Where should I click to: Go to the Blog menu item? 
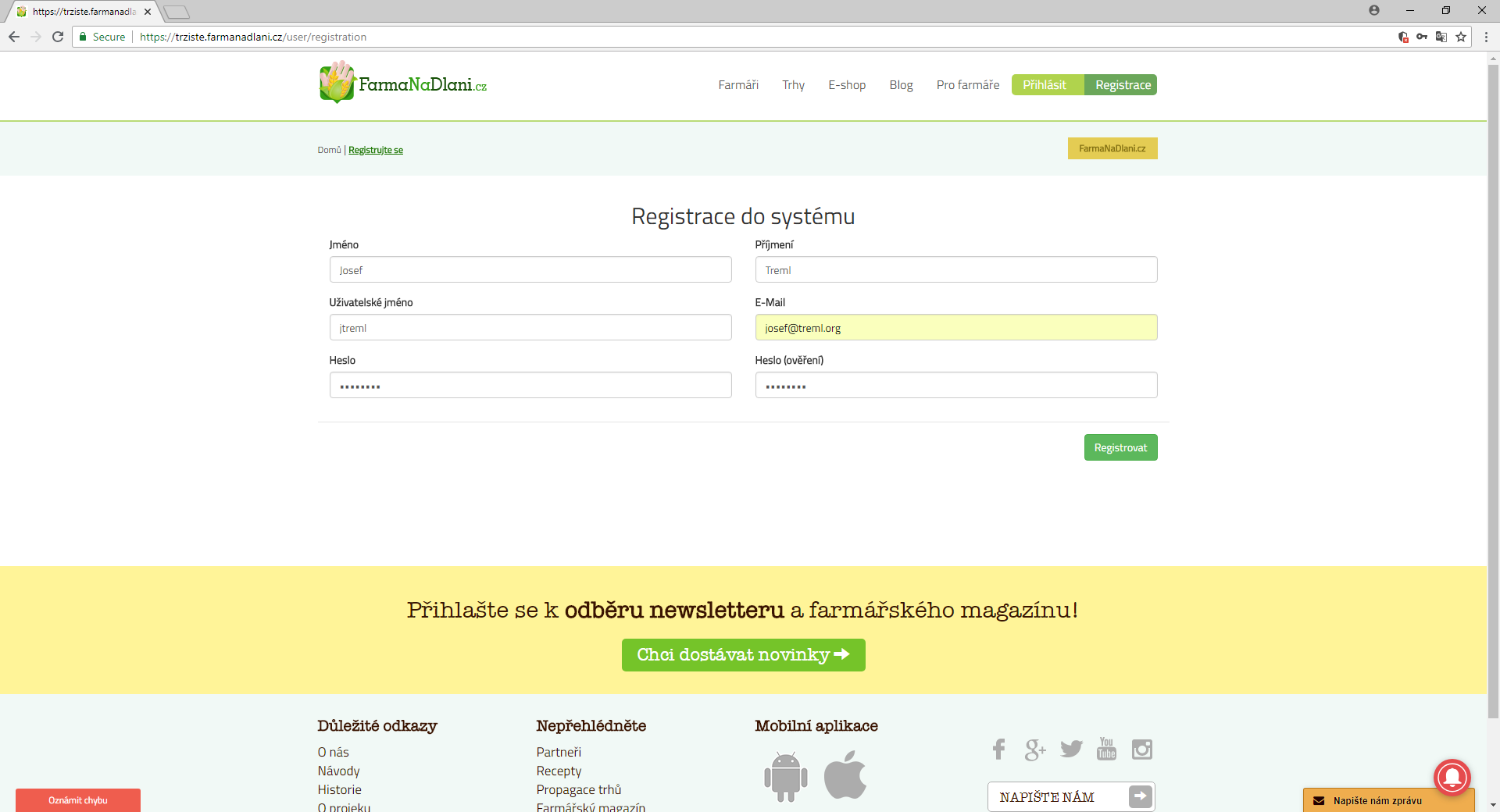point(901,85)
